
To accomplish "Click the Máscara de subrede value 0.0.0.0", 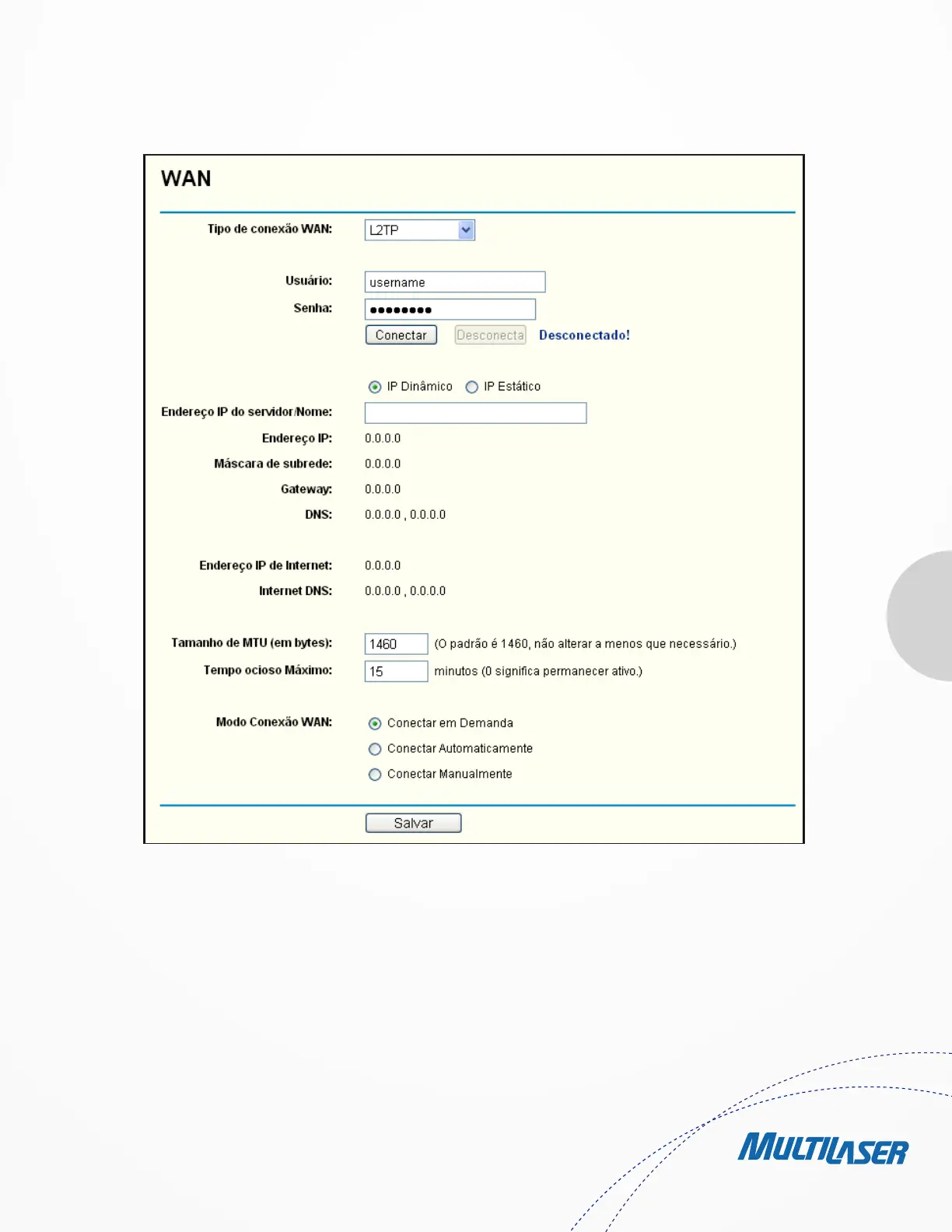I will (383, 464).
